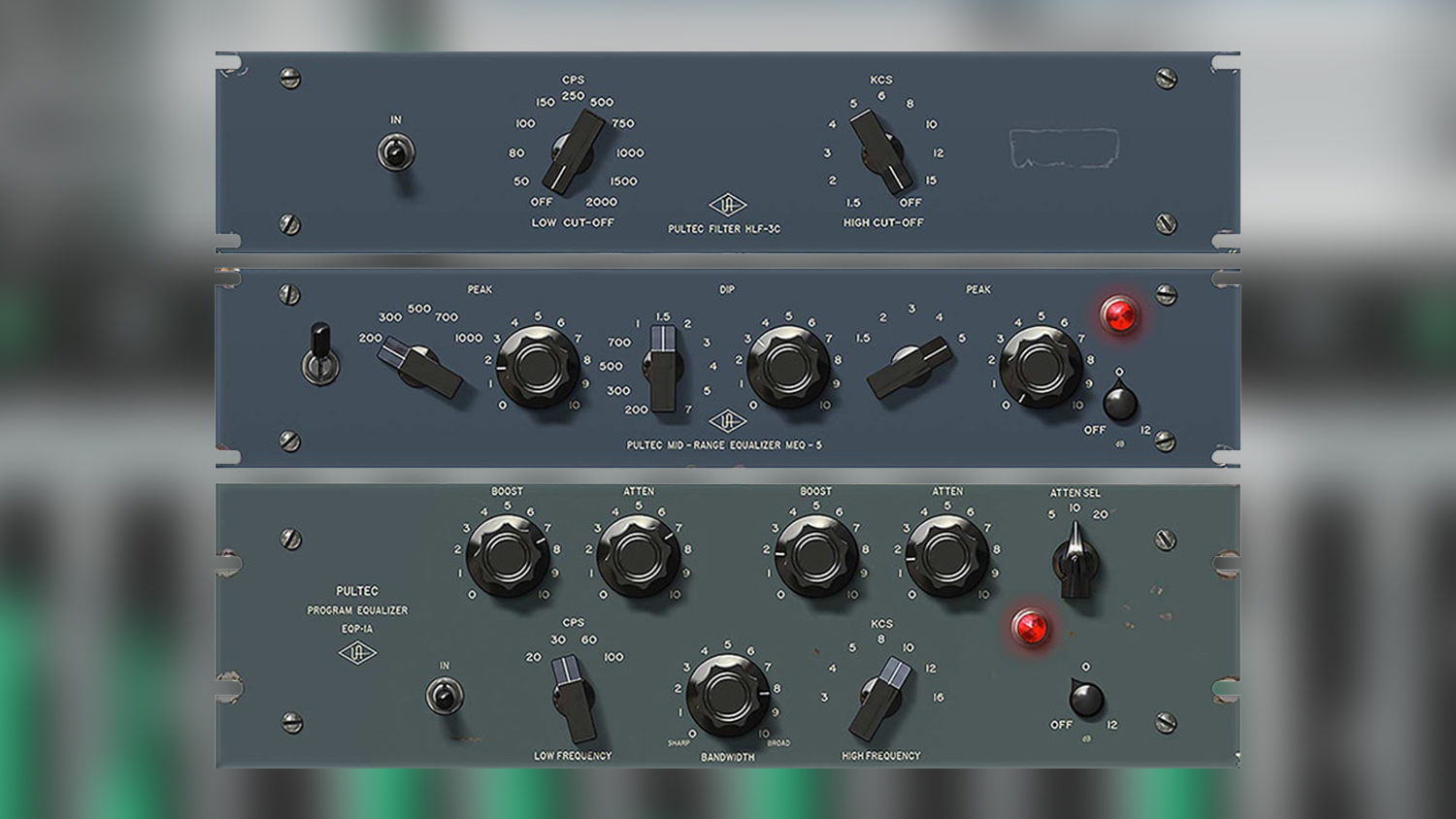
Task: Click the UA logo under the EQP-1A label
Action: [x=357, y=653]
